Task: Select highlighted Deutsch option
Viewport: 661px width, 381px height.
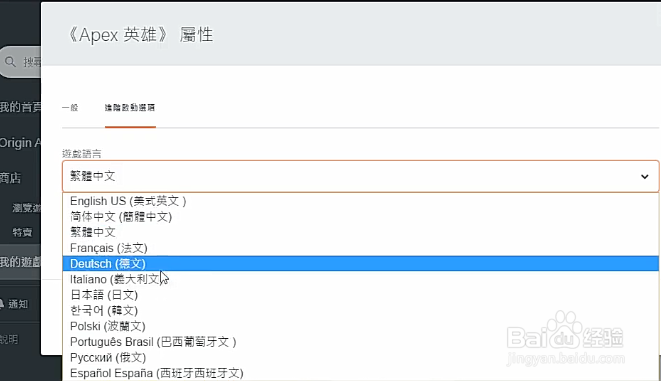Action: [360, 263]
